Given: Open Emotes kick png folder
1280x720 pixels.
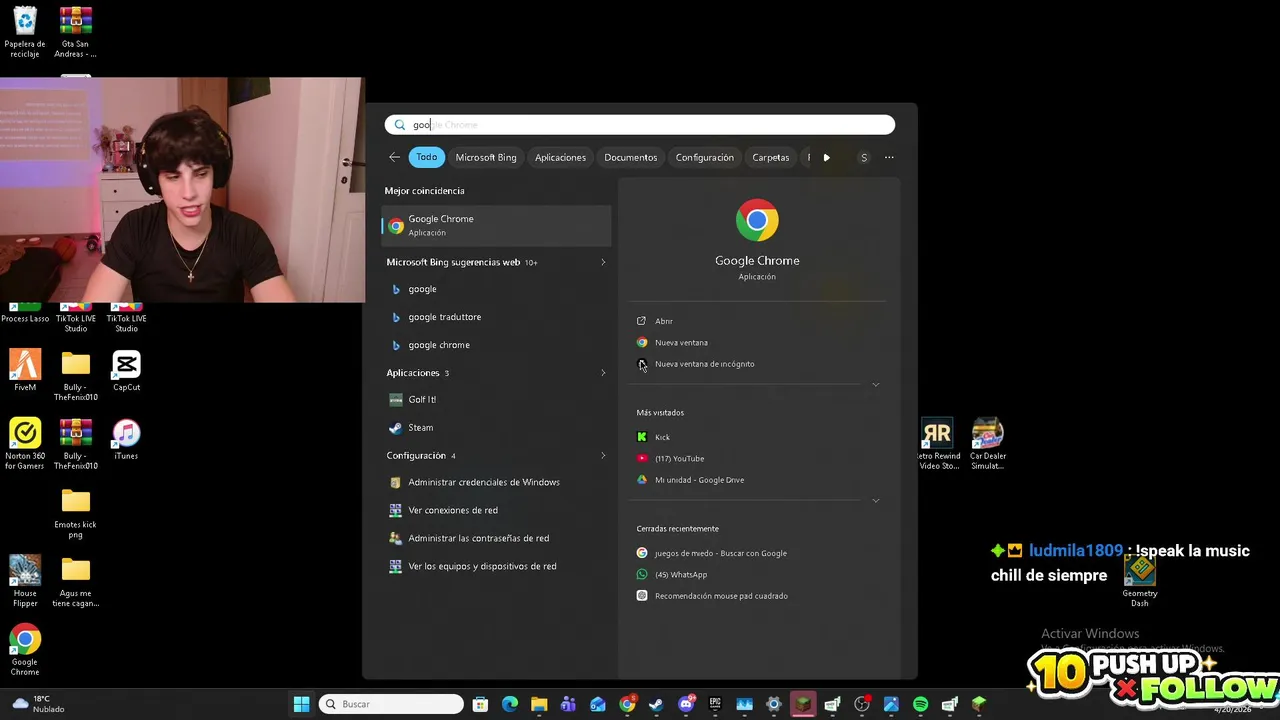Looking at the screenshot, I should (76, 513).
